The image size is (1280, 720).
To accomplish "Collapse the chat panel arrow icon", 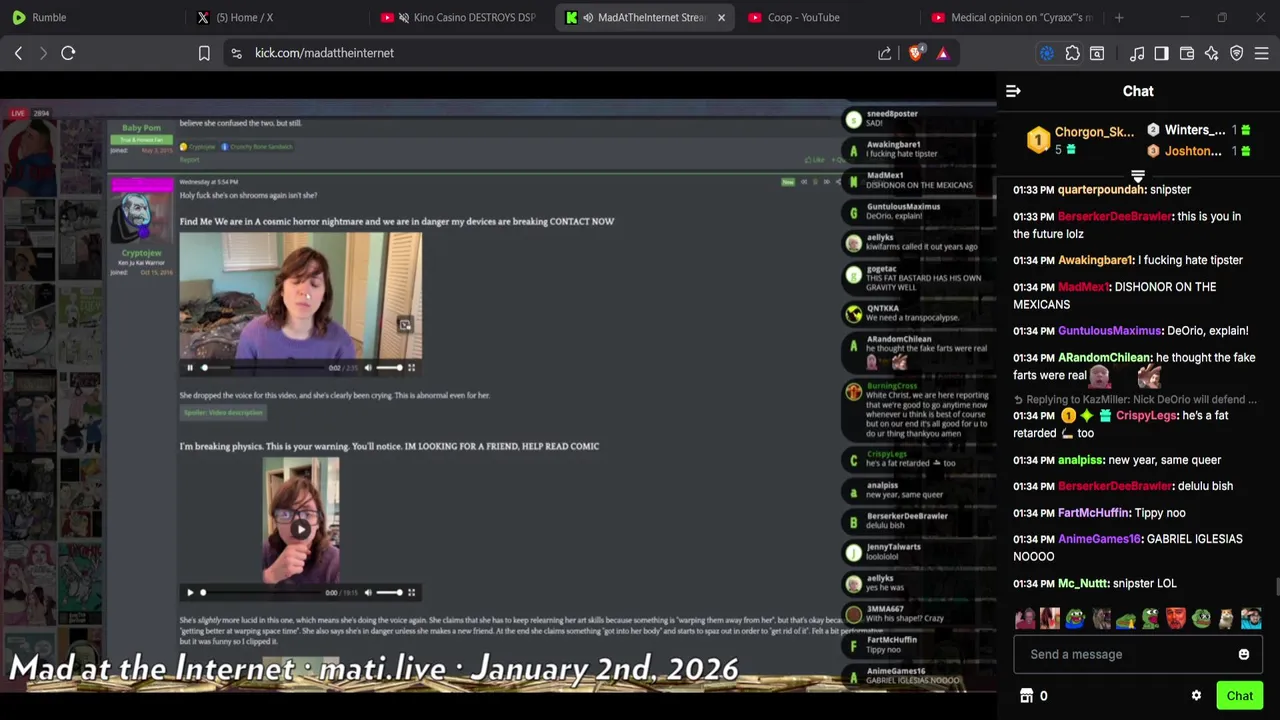I will click(x=1013, y=91).
